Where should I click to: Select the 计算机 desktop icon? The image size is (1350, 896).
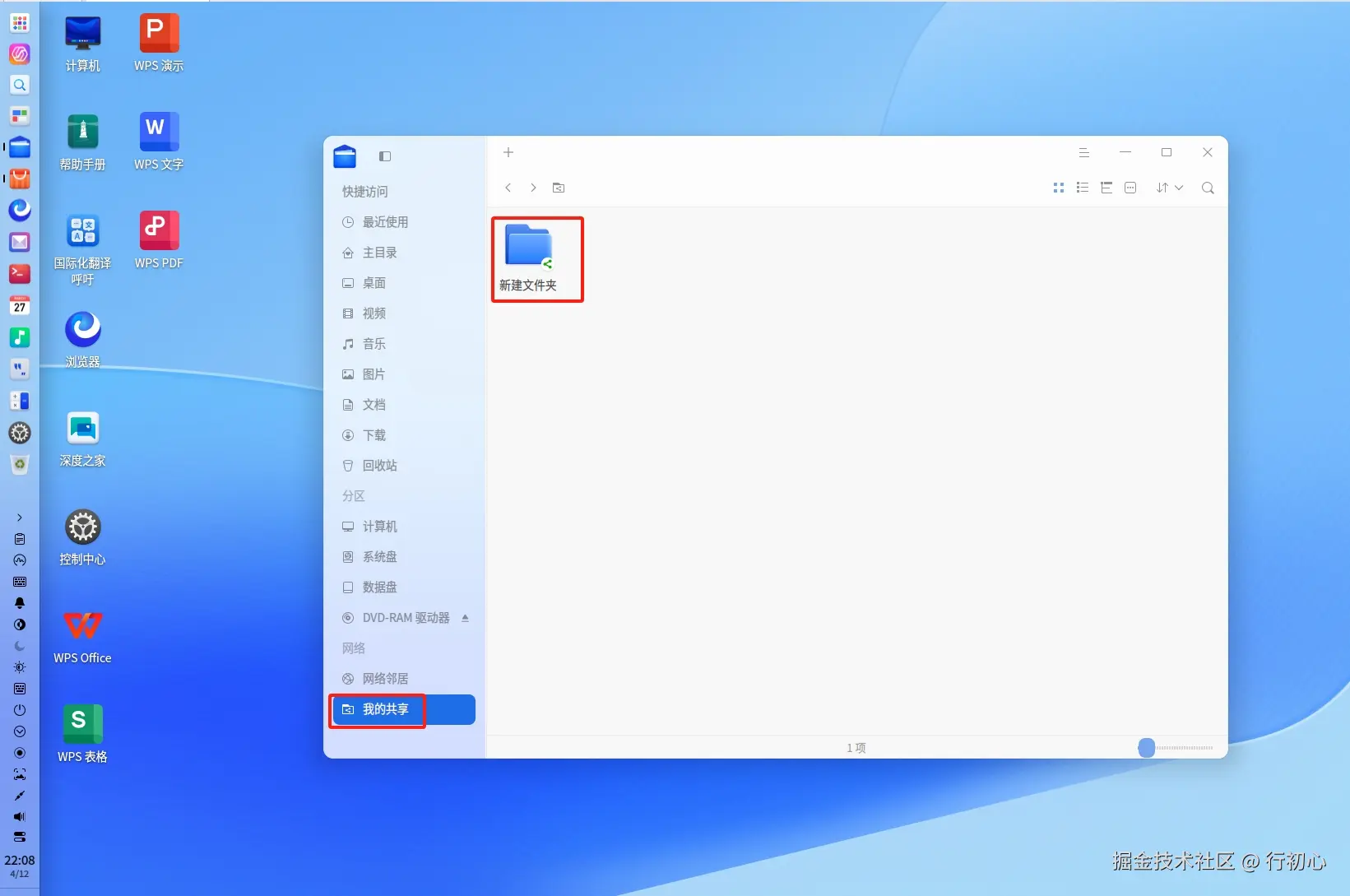83,44
